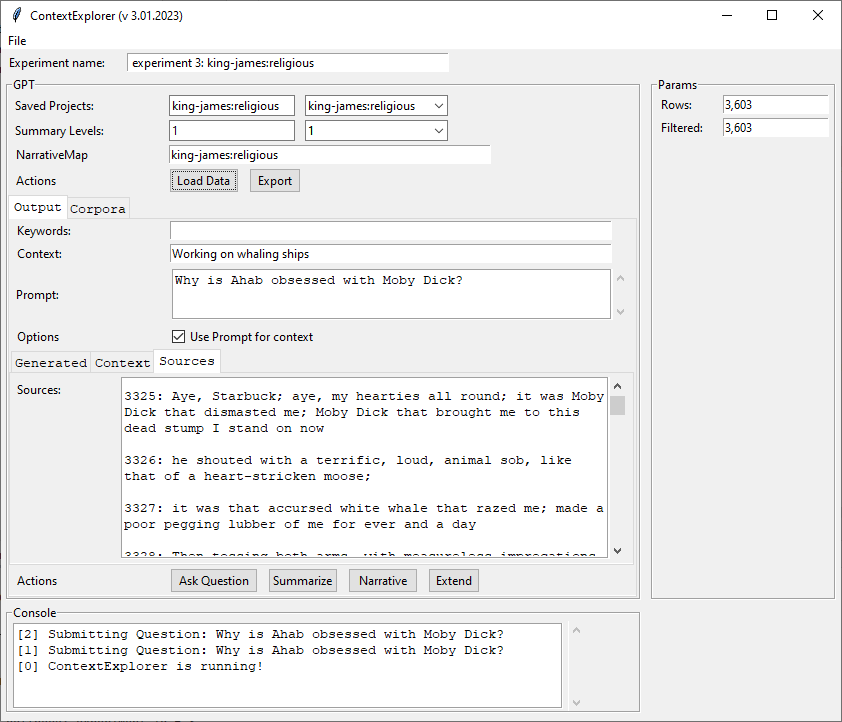
Task: Click the Context field with whaling ships text
Action: [x=390, y=254]
